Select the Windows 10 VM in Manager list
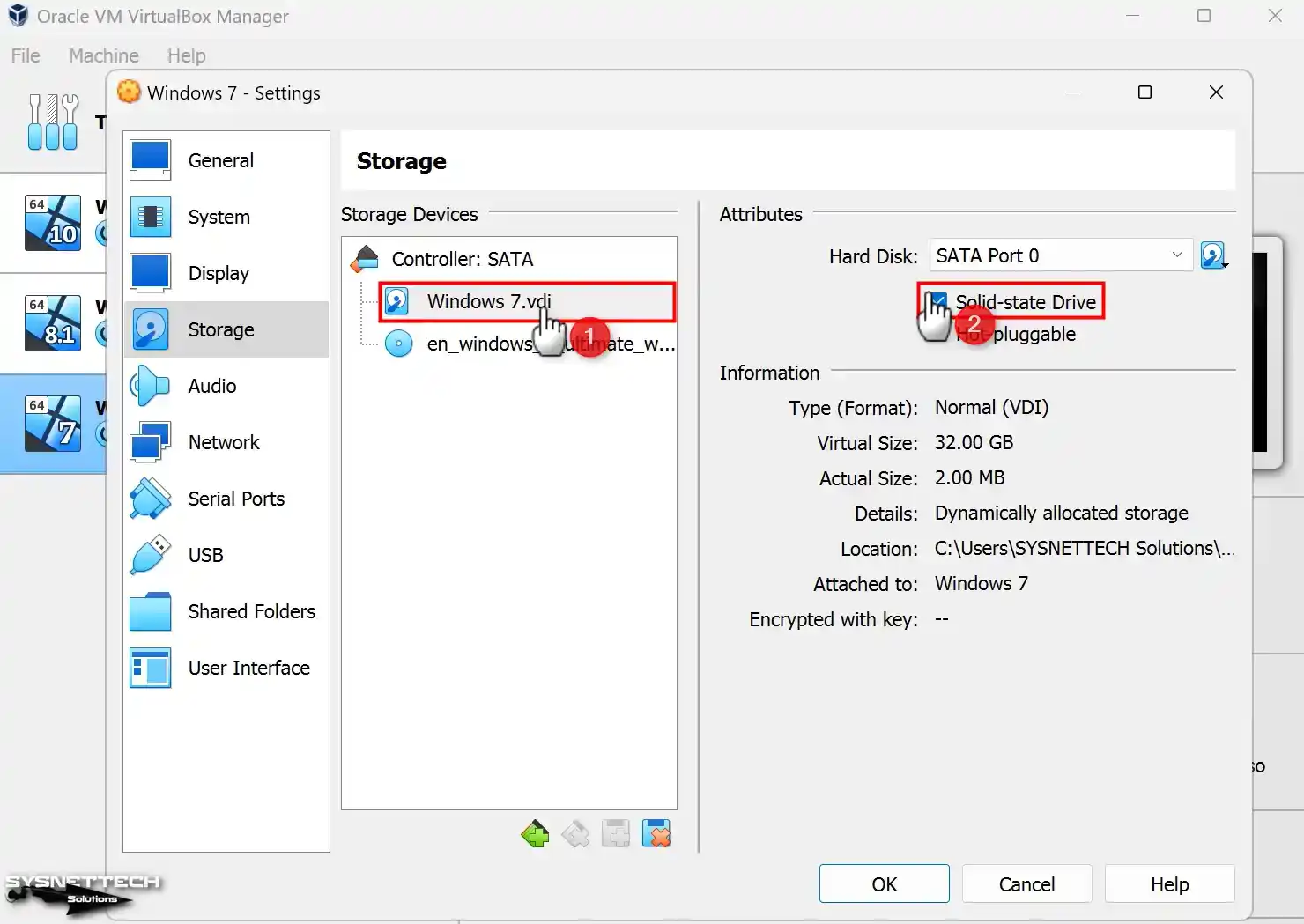 [53, 223]
